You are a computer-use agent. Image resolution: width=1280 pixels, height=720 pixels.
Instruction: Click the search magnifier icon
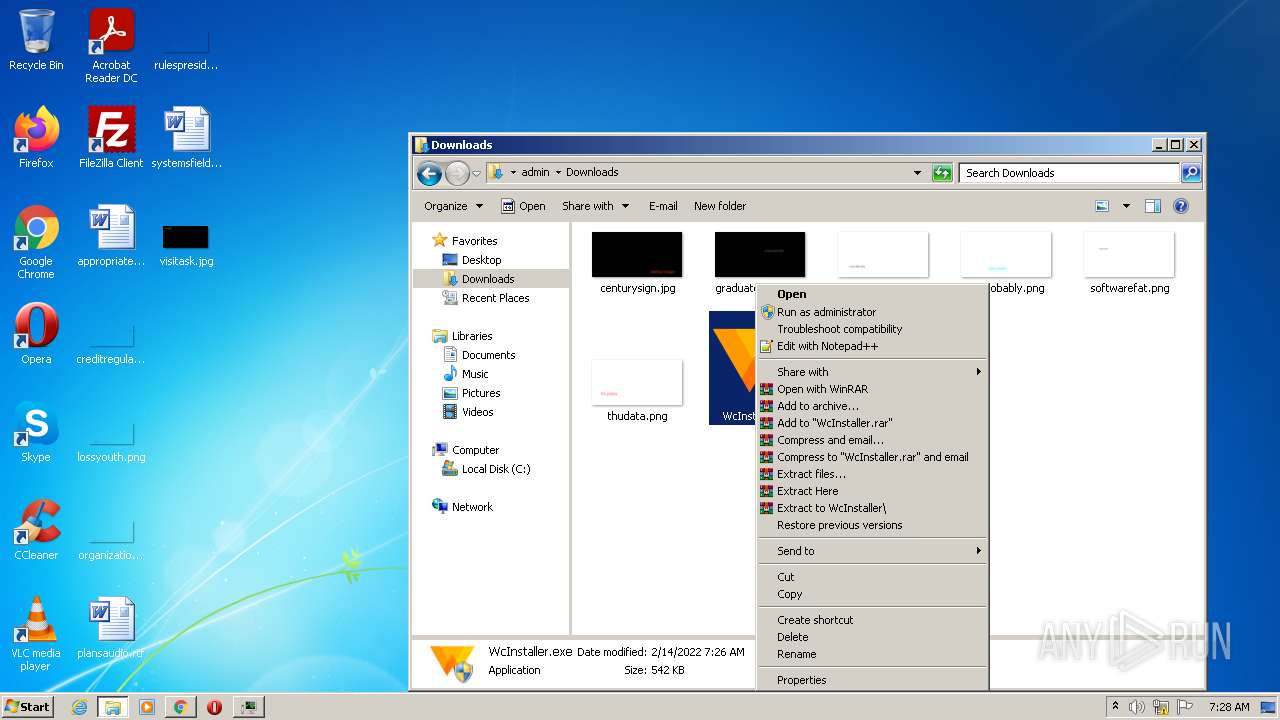(1190, 173)
